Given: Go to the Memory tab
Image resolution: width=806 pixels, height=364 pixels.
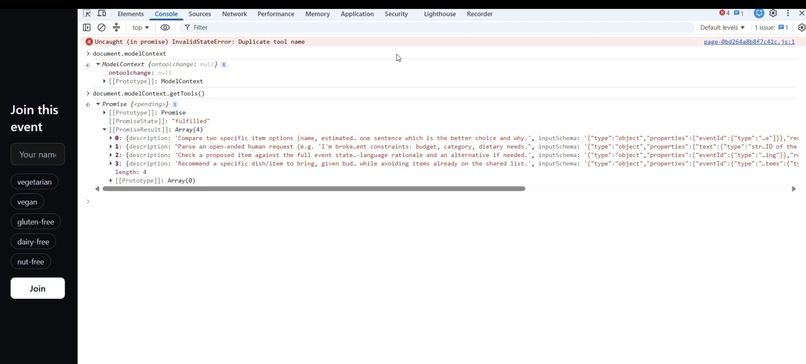Looking at the screenshot, I should tap(317, 14).
